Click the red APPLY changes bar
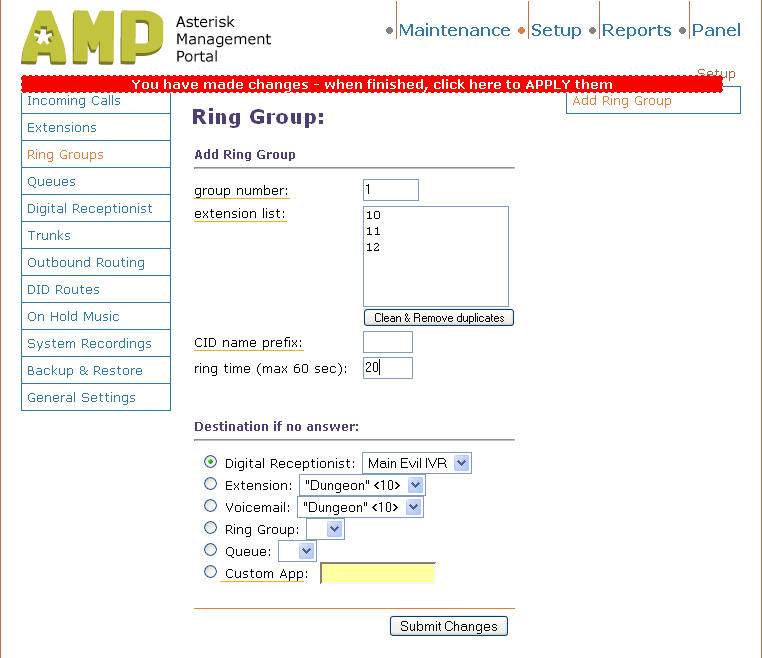This screenshot has width=762, height=658. click(x=371, y=85)
